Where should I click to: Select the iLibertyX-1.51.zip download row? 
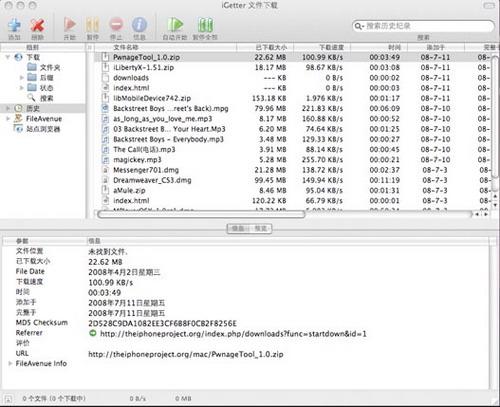[x=293, y=68]
